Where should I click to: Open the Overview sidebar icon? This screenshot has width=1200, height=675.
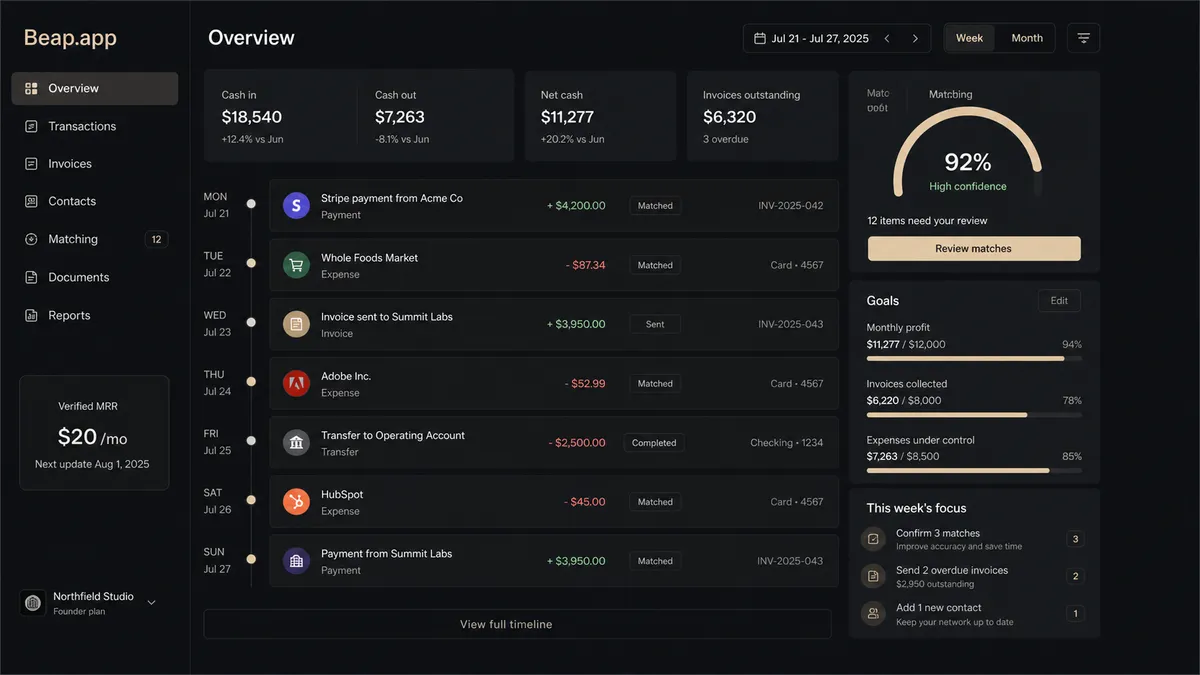point(31,88)
